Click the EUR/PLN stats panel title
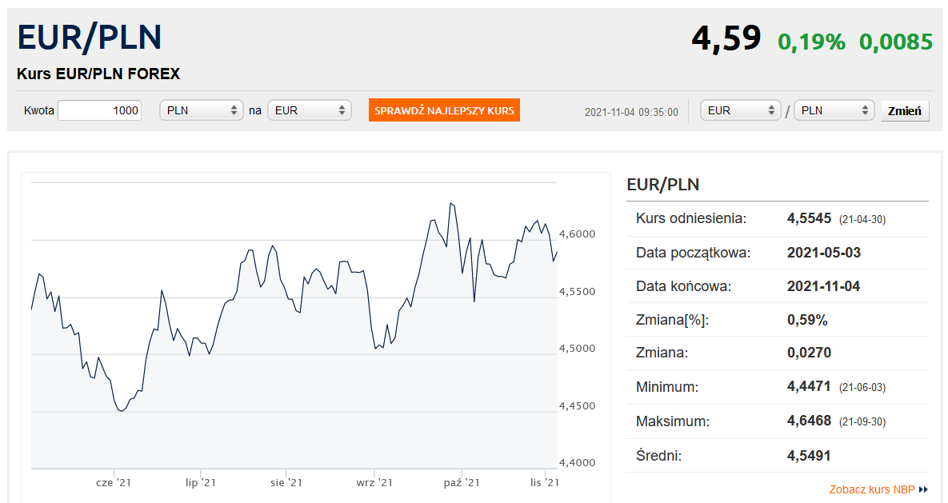 [x=663, y=184]
